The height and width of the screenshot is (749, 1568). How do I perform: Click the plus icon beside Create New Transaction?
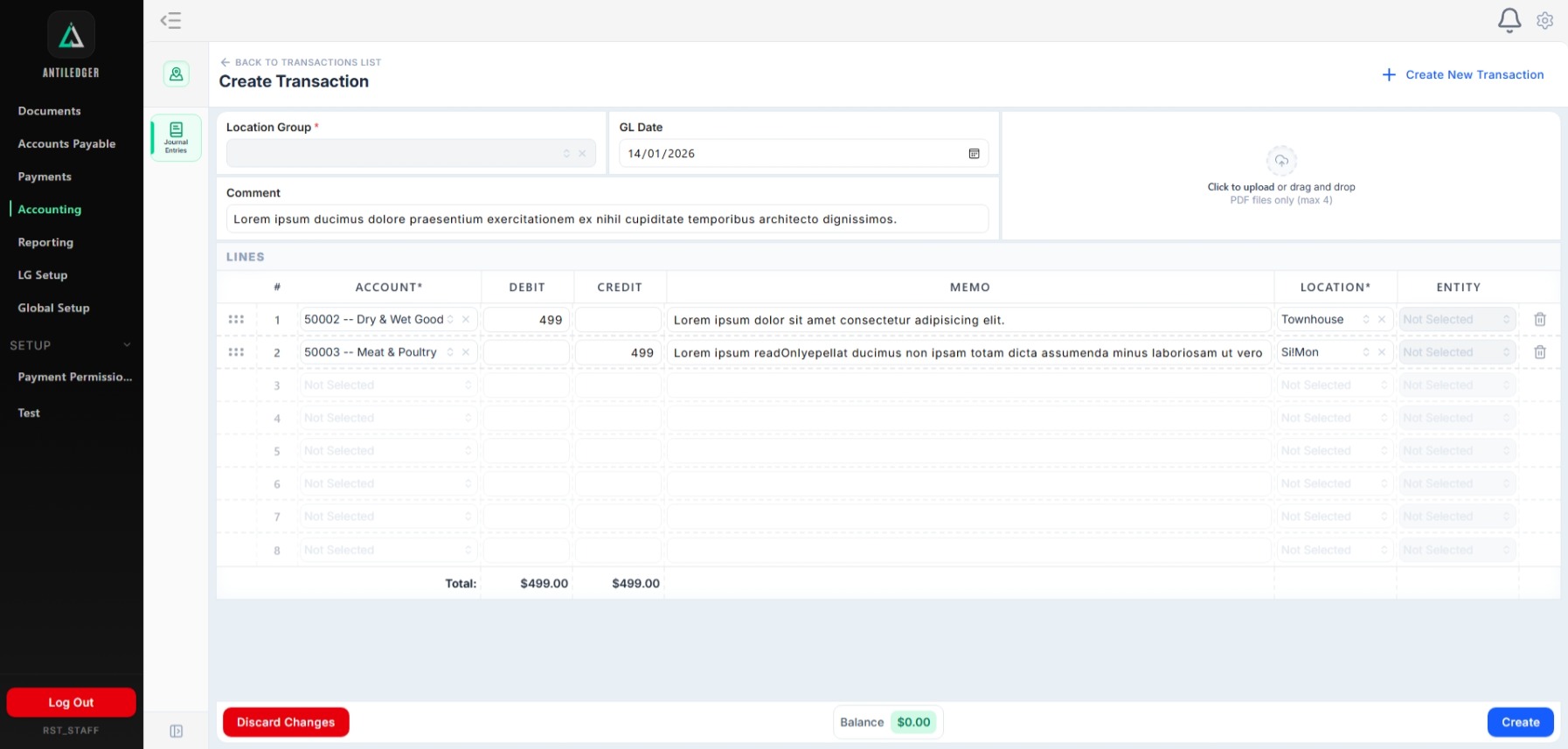pos(1389,75)
